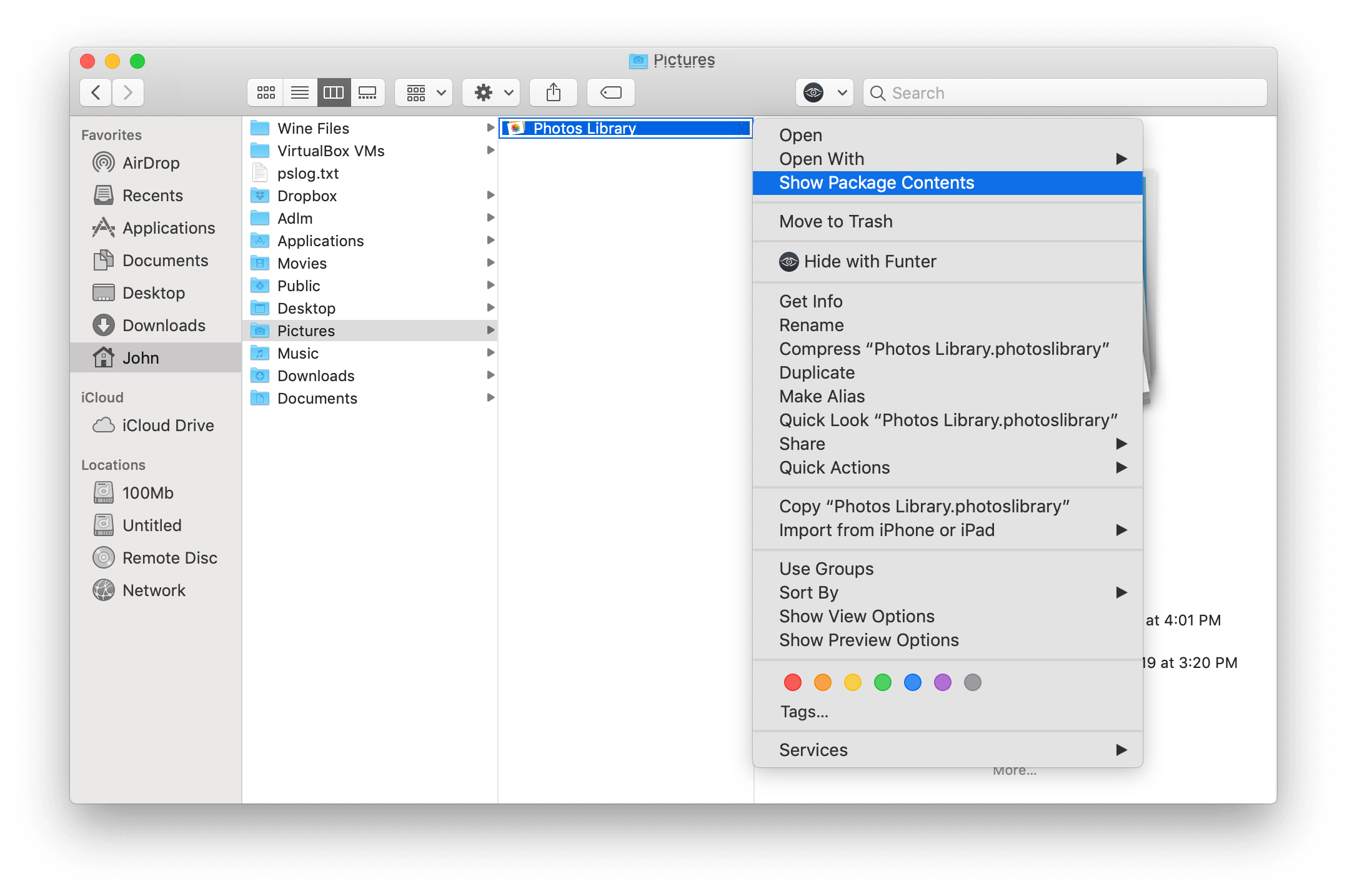Click the List view icon
The height and width of the screenshot is (896, 1347).
[x=300, y=92]
